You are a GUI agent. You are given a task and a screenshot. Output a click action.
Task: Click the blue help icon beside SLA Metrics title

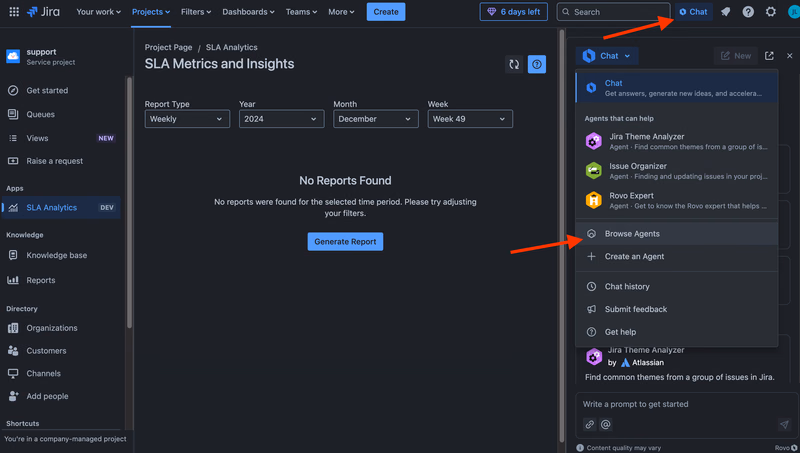coord(537,64)
